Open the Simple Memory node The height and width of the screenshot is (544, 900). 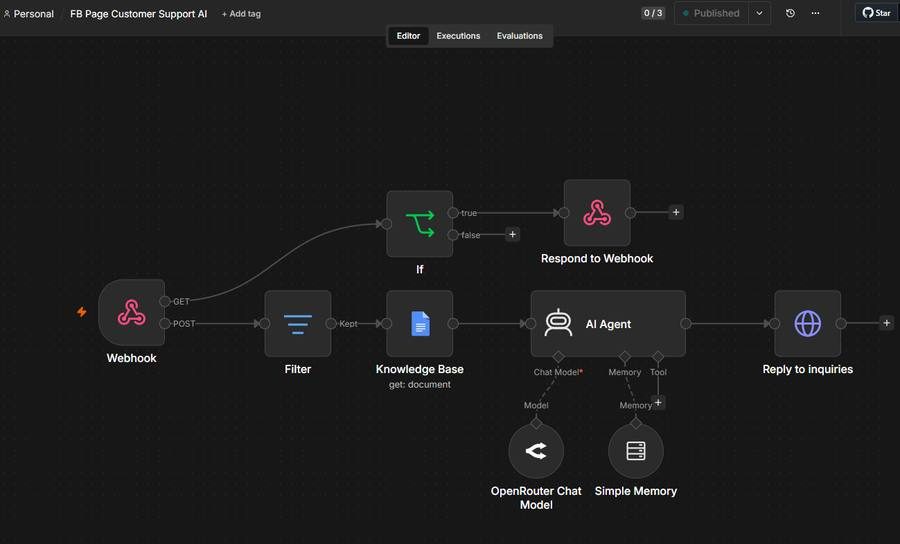pos(636,451)
